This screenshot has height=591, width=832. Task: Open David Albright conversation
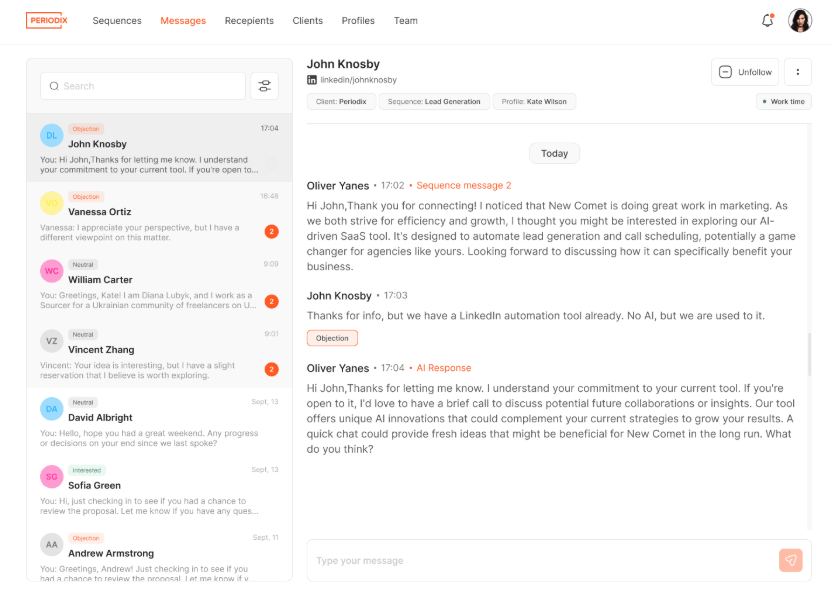point(159,422)
